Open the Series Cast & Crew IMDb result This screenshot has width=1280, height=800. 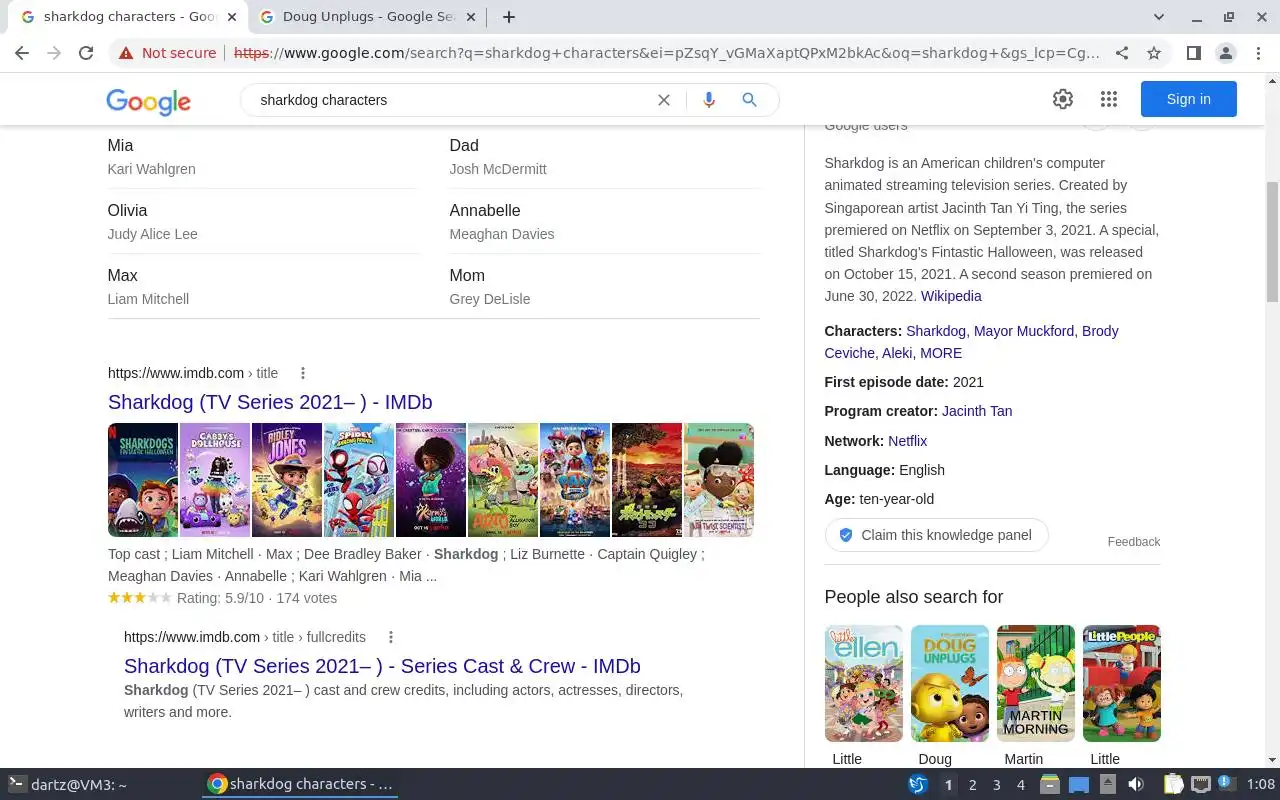click(382, 666)
